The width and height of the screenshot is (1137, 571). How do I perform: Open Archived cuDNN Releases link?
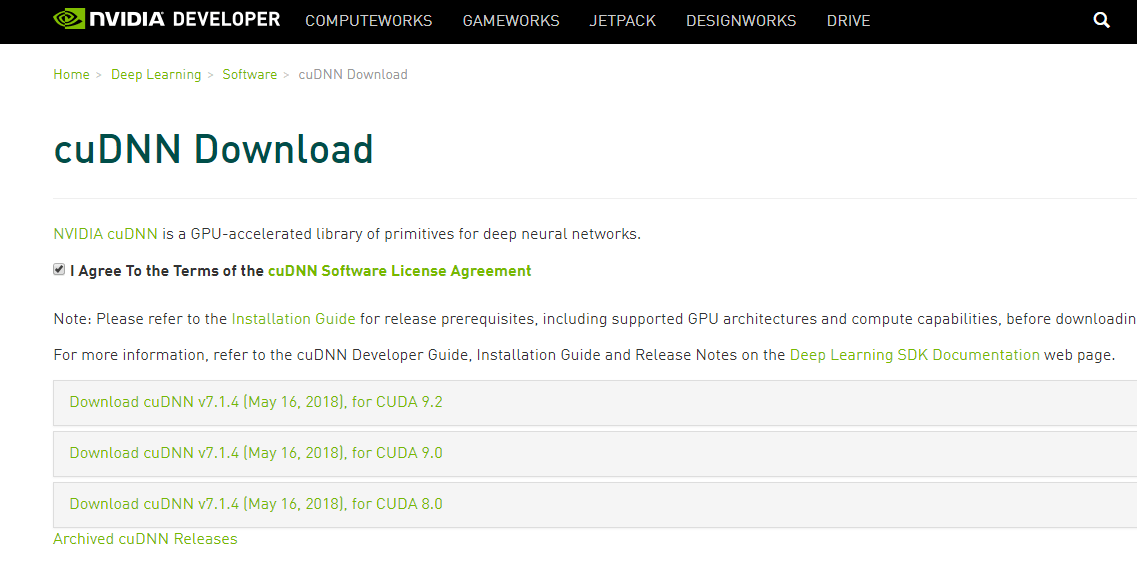click(145, 538)
